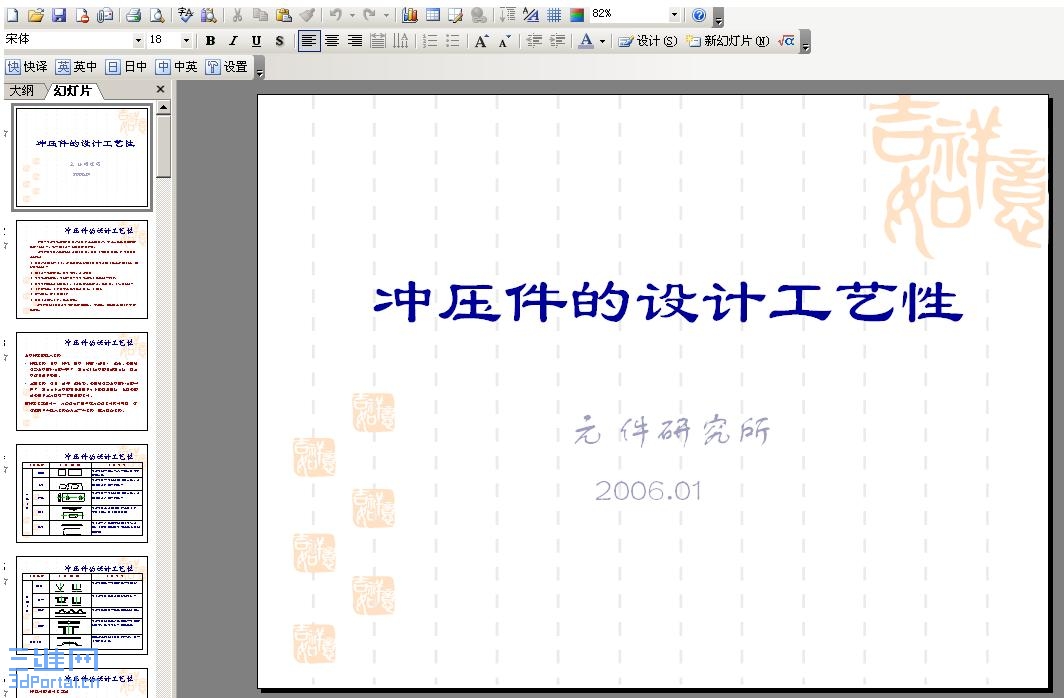Click the 英中 translate button
This screenshot has height=698, width=1064.
(77, 66)
